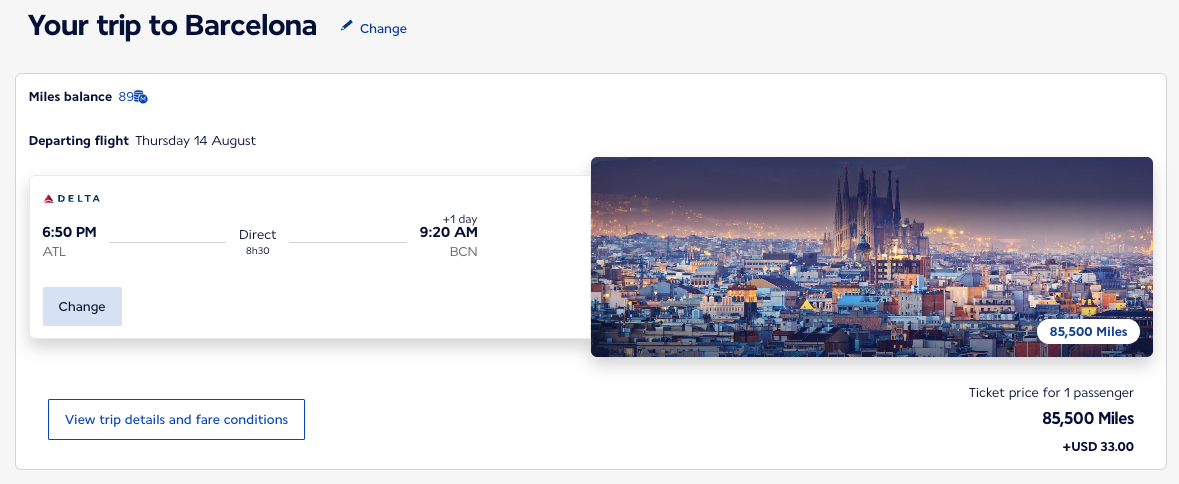This screenshot has width=1179, height=484.
Task: Click the 9:20 AM arrival time
Action: pos(448,232)
